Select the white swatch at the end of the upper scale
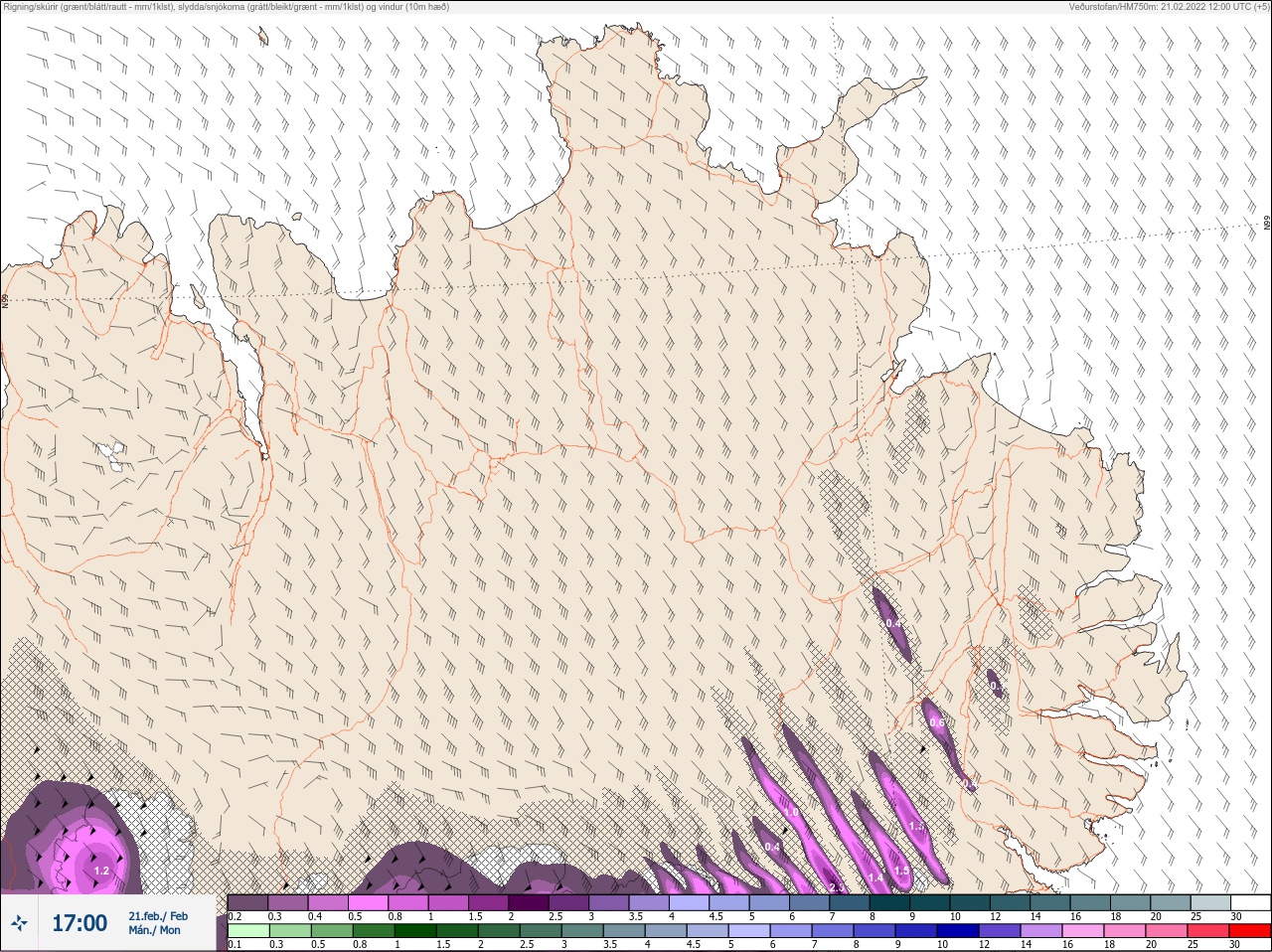 click(x=1250, y=902)
